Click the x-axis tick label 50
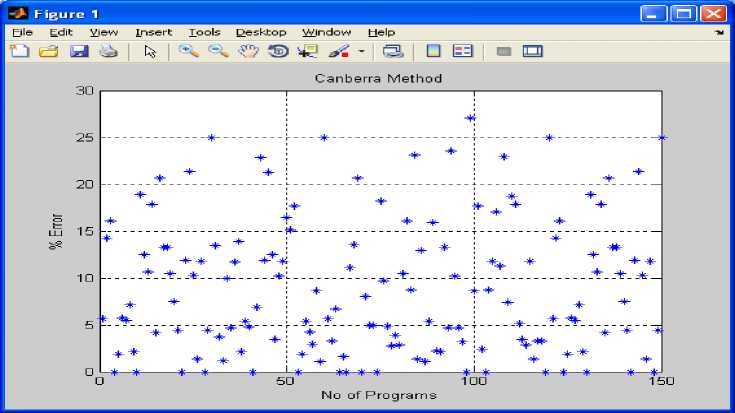735x413 pixels. point(285,381)
